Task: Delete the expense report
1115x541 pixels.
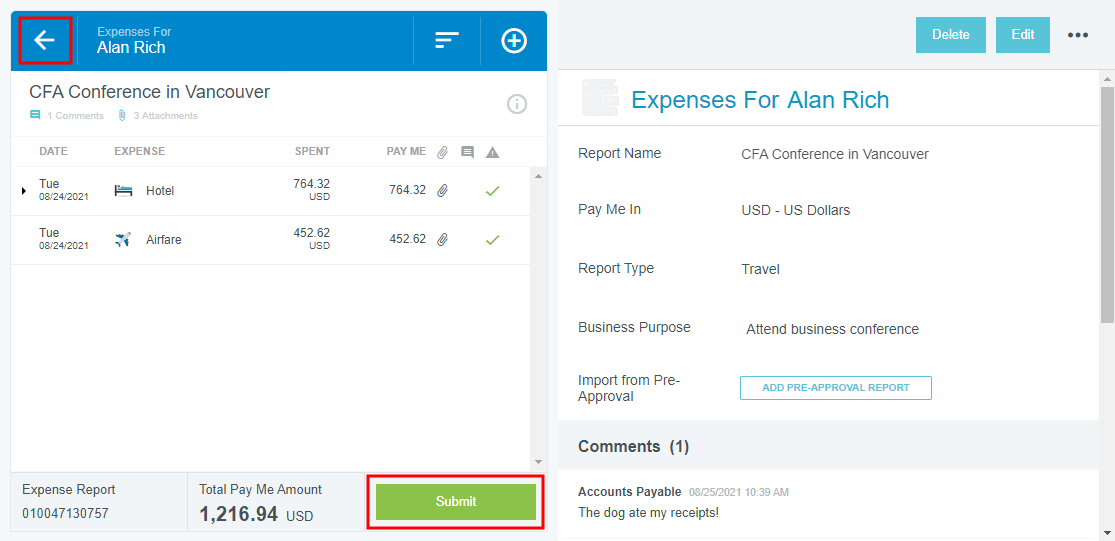Action: 950,35
